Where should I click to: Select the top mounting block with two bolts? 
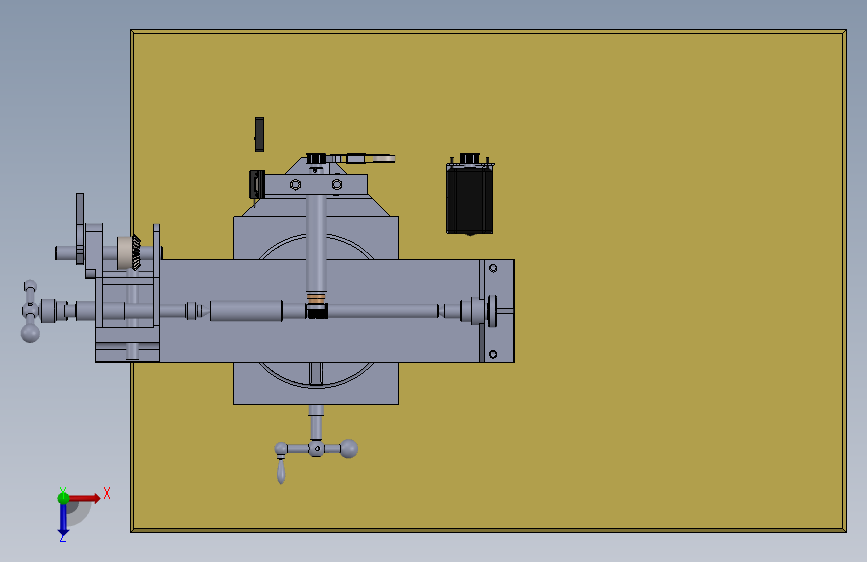pyautogui.click(x=316, y=184)
